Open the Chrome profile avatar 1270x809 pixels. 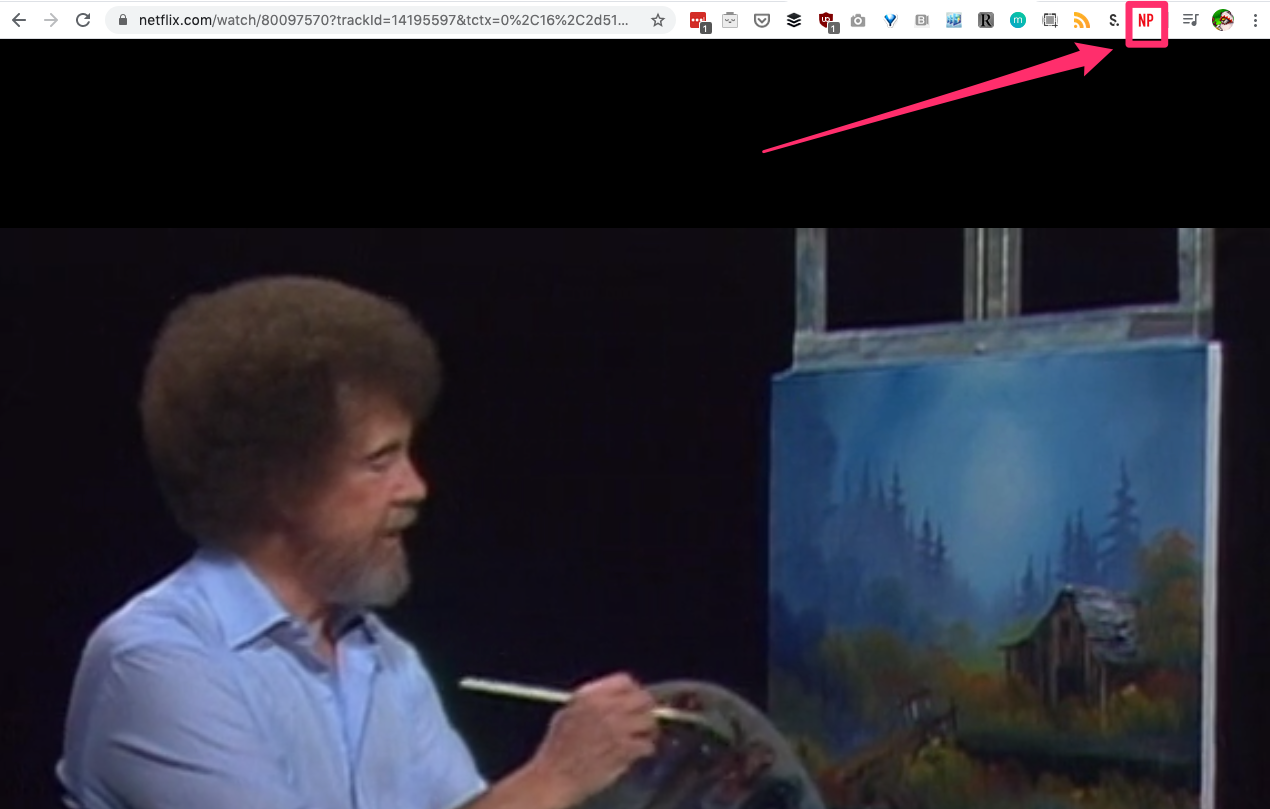1222,20
